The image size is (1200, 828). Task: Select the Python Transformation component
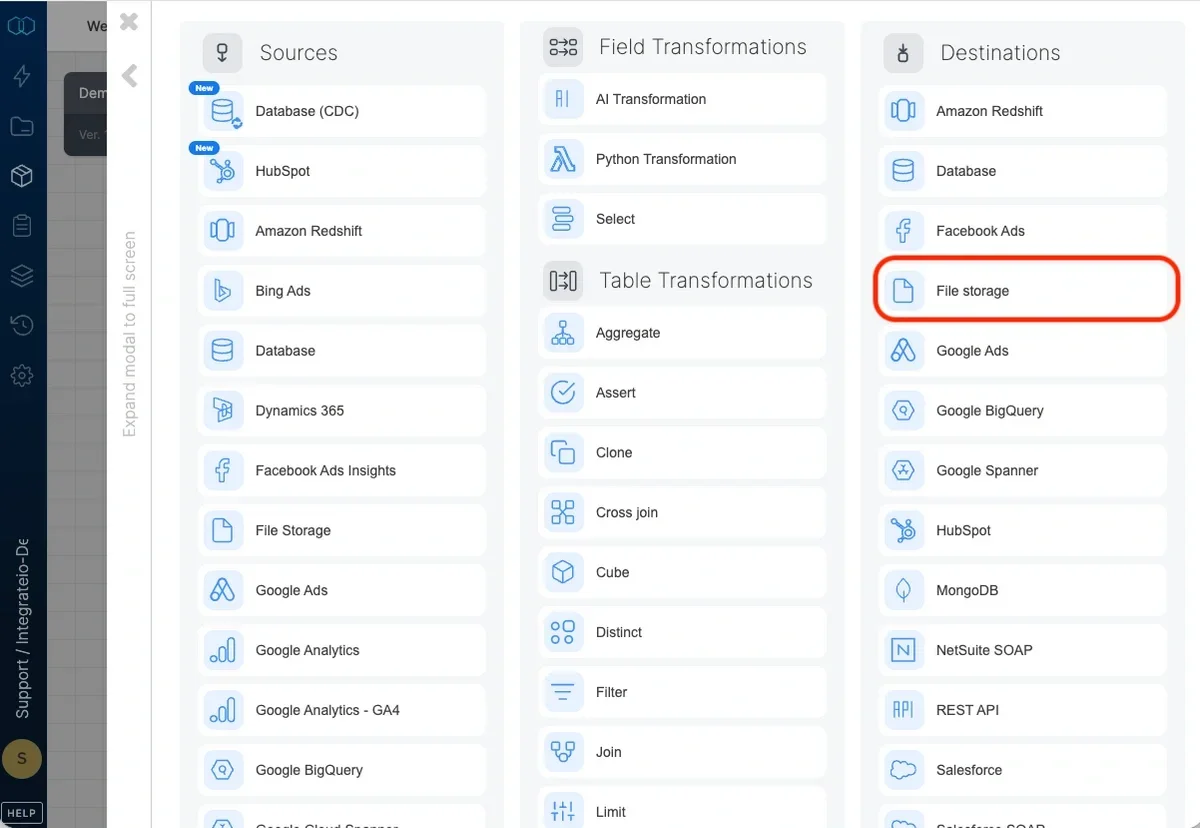683,159
